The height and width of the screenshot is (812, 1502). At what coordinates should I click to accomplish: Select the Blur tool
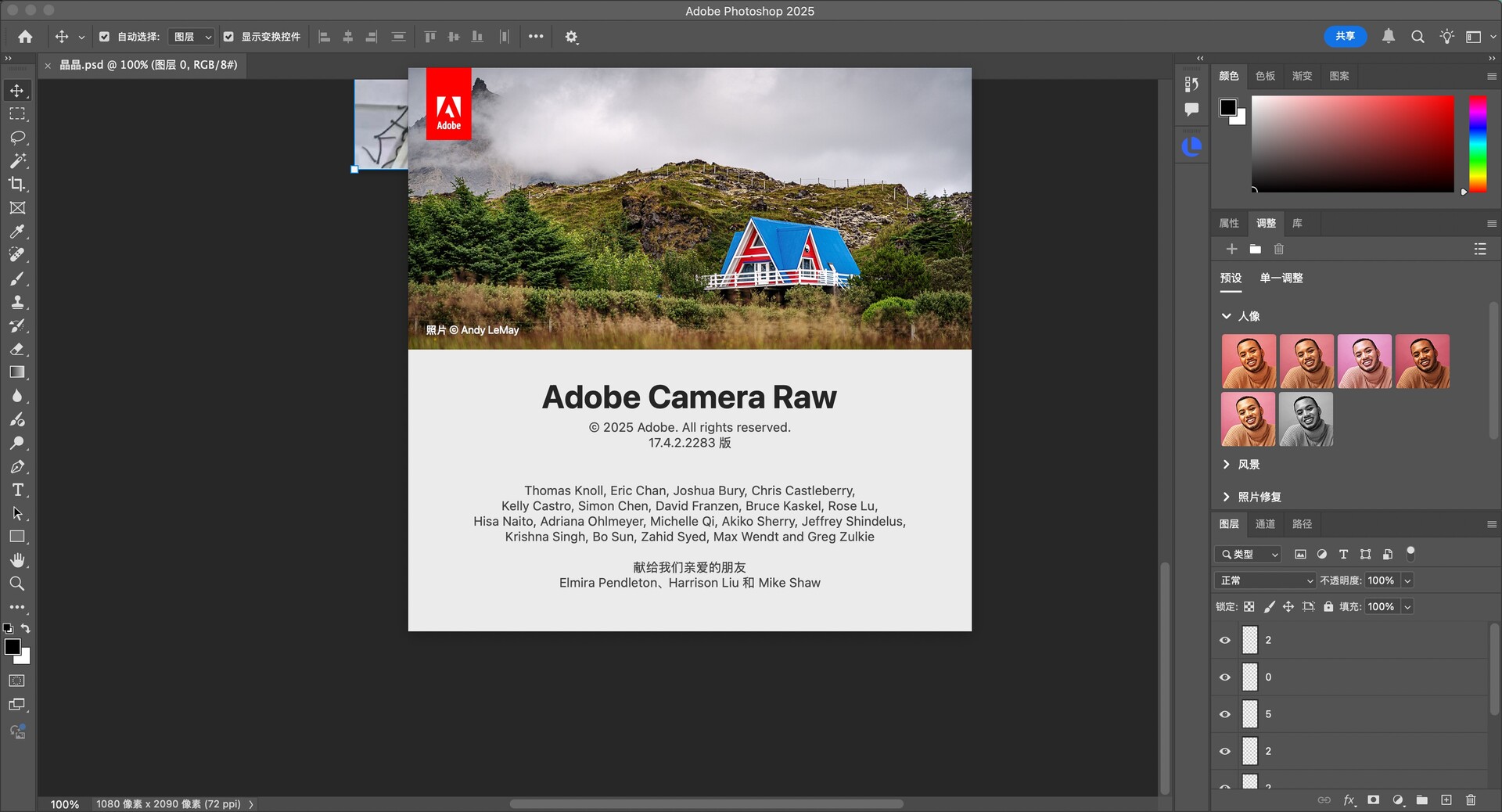point(17,396)
